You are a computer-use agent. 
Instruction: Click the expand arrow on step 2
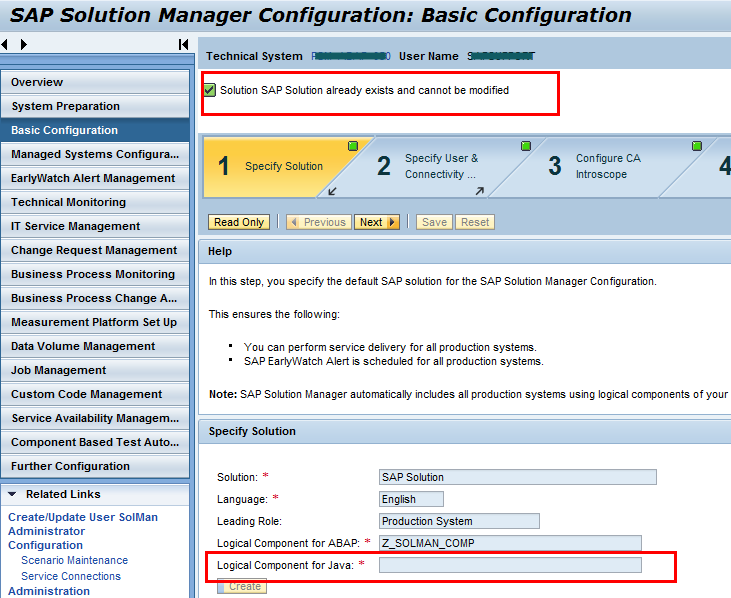pos(480,191)
